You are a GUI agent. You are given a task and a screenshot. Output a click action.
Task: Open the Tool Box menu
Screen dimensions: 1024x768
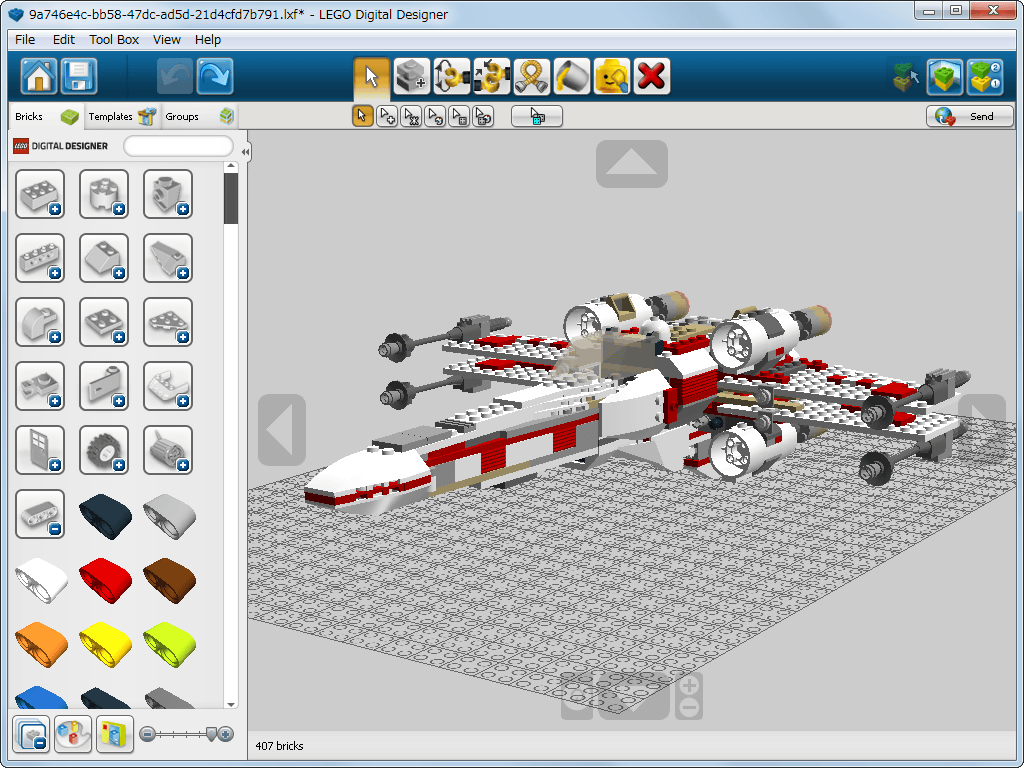pyautogui.click(x=114, y=40)
